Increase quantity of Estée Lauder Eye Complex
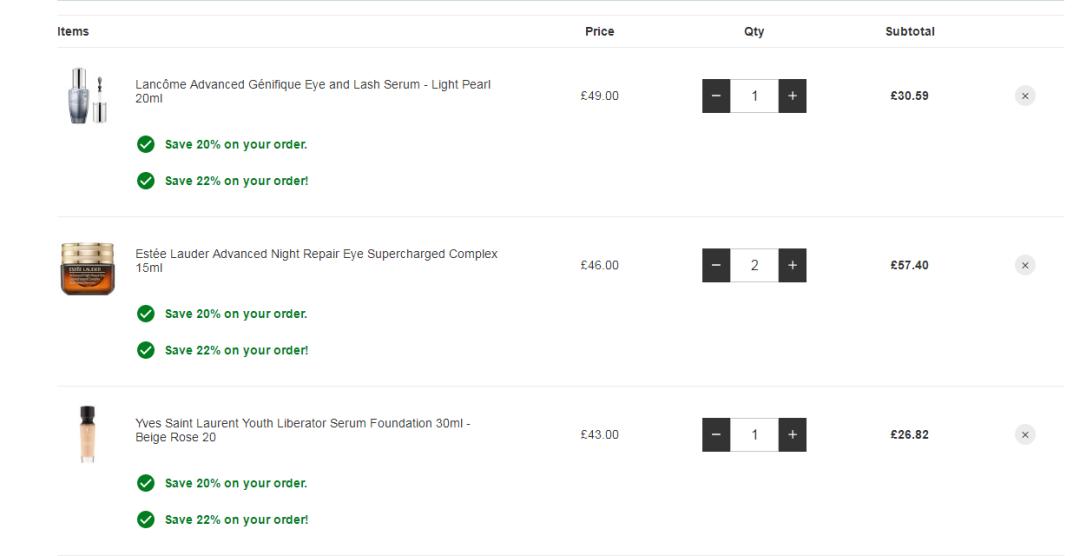 coord(792,265)
